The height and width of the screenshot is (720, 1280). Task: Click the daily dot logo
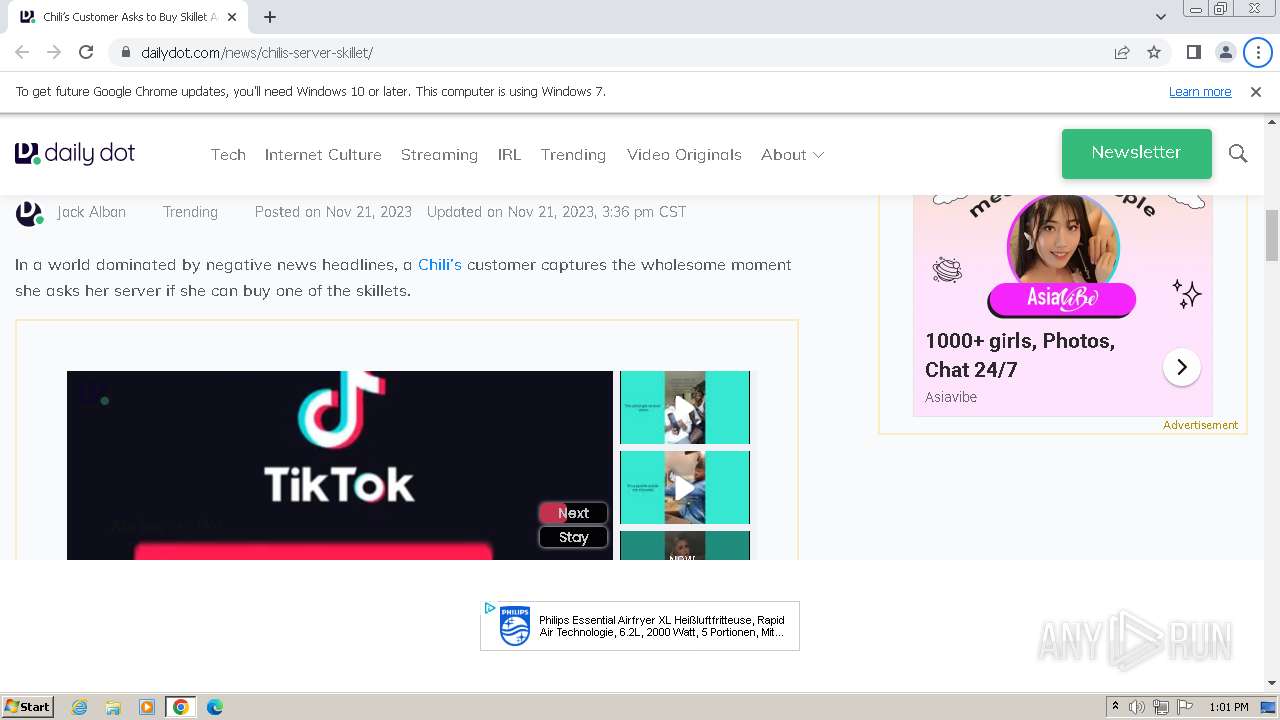[x=75, y=153]
